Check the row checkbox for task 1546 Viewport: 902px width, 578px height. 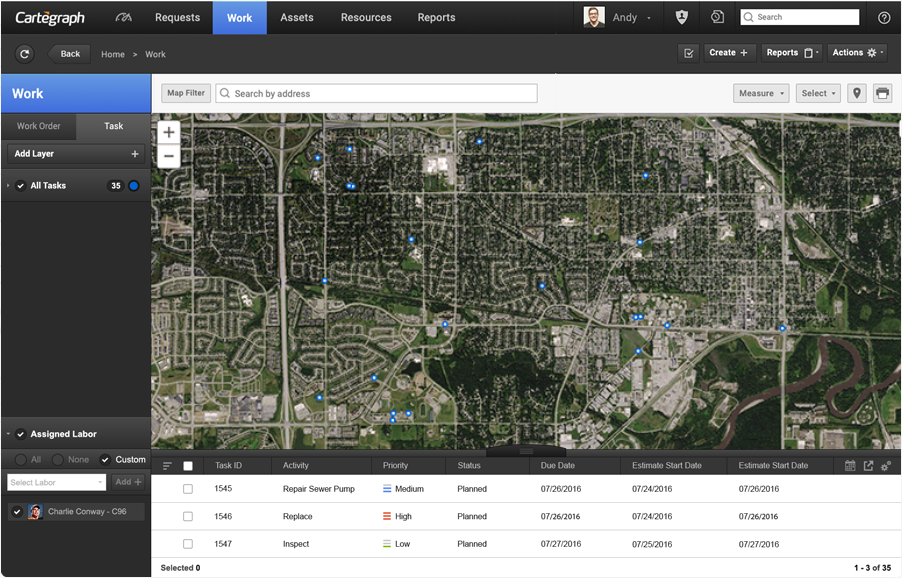pos(188,516)
